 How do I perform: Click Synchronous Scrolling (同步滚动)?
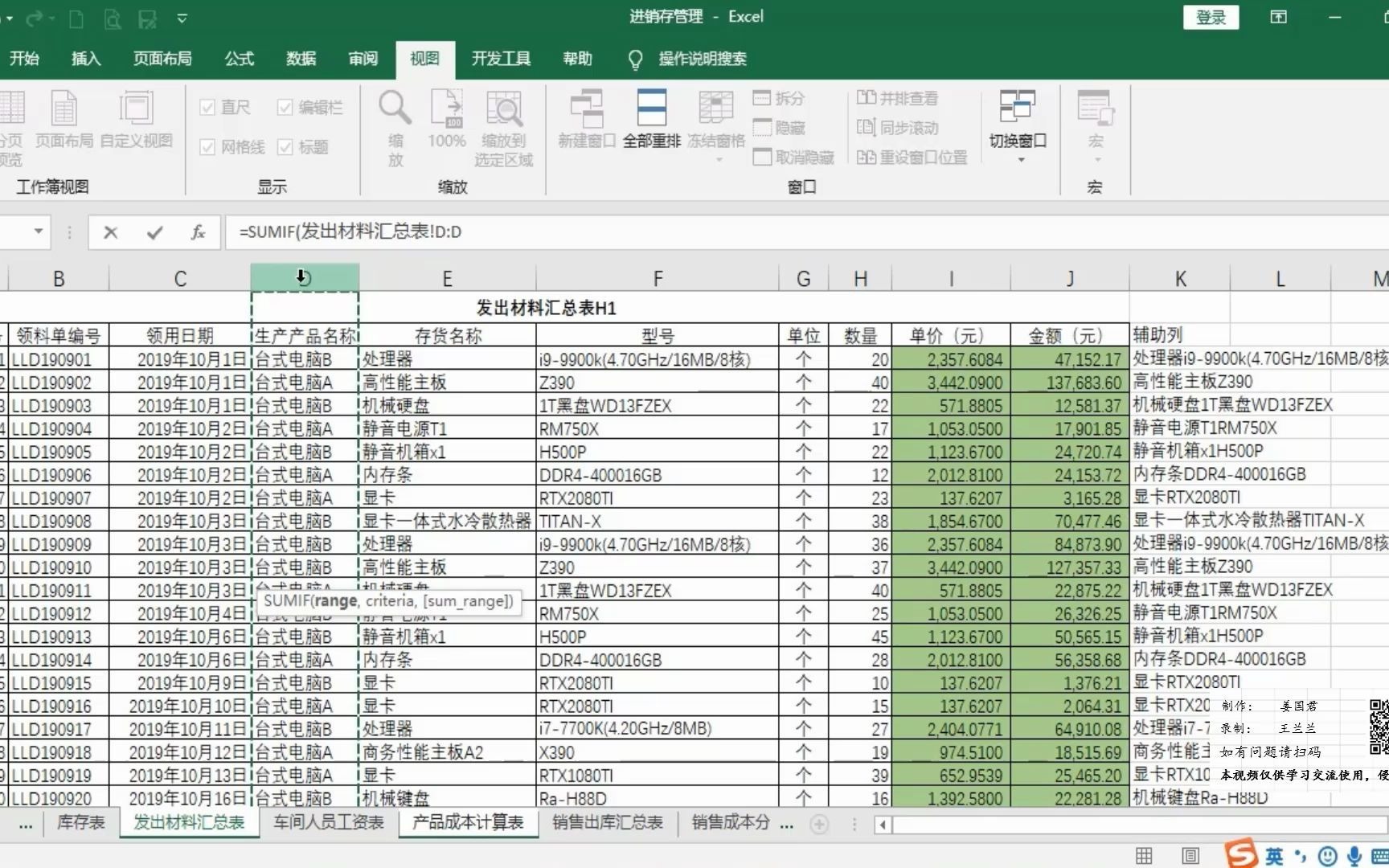pos(897,128)
